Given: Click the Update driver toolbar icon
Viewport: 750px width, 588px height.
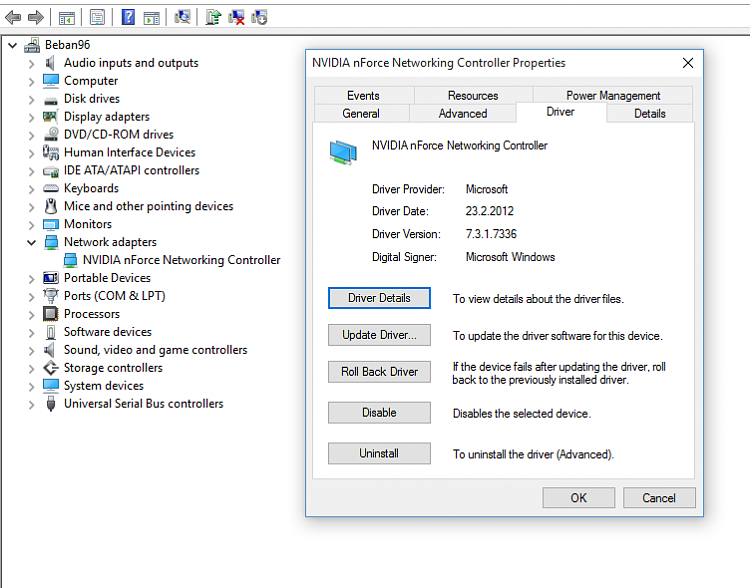Looking at the screenshot, I should pyautogui.click(x=213, y=17).
